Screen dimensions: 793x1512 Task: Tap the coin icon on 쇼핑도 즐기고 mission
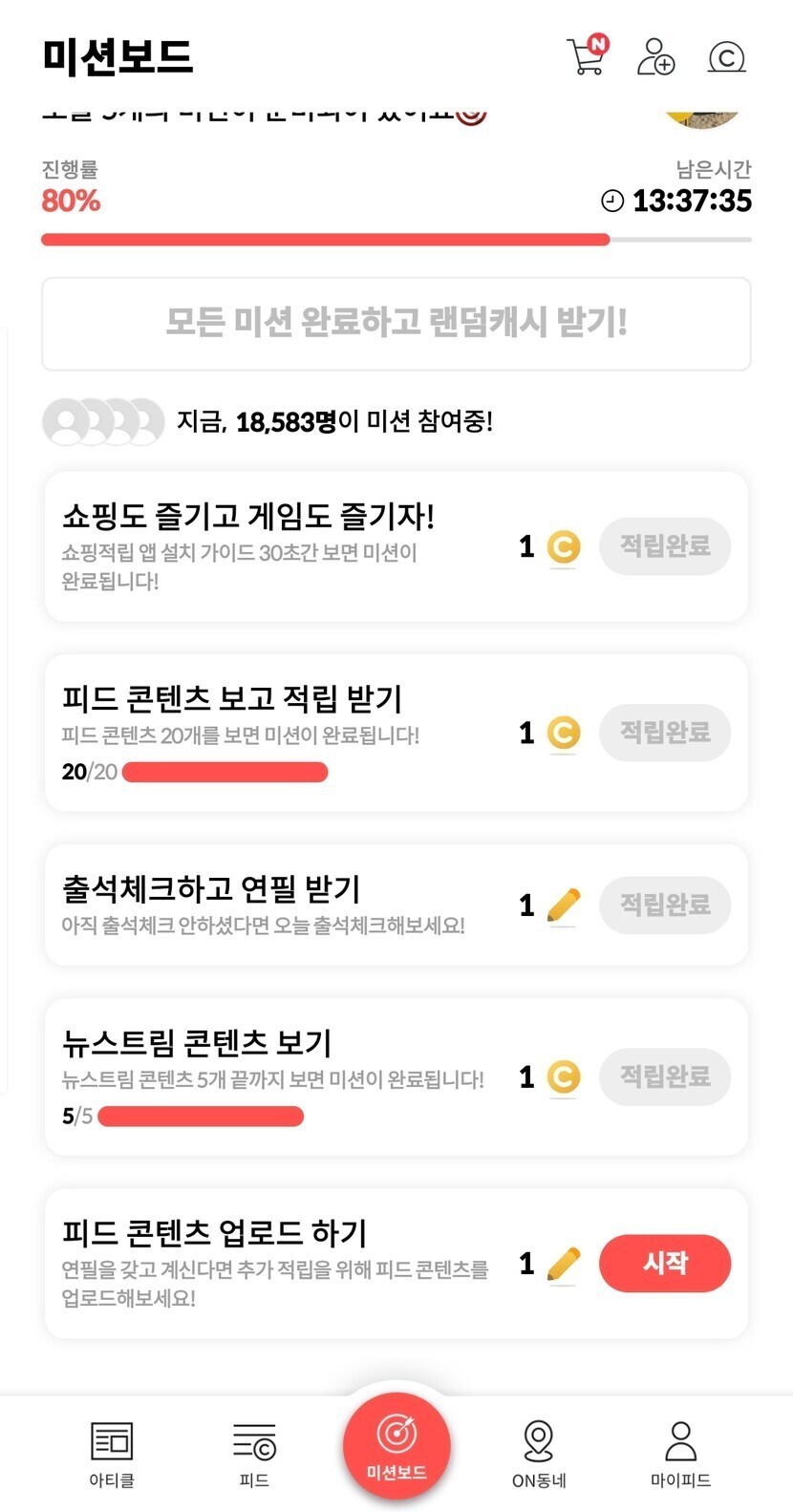tap(564, 546)
